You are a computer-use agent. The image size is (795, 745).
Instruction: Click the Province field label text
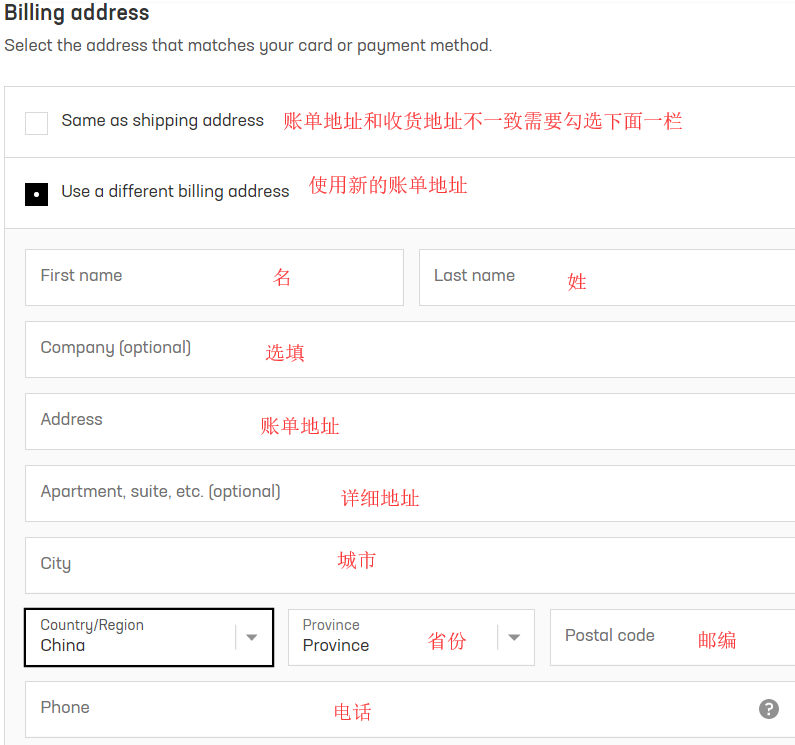pyautogui.click(x=331, y=625)
